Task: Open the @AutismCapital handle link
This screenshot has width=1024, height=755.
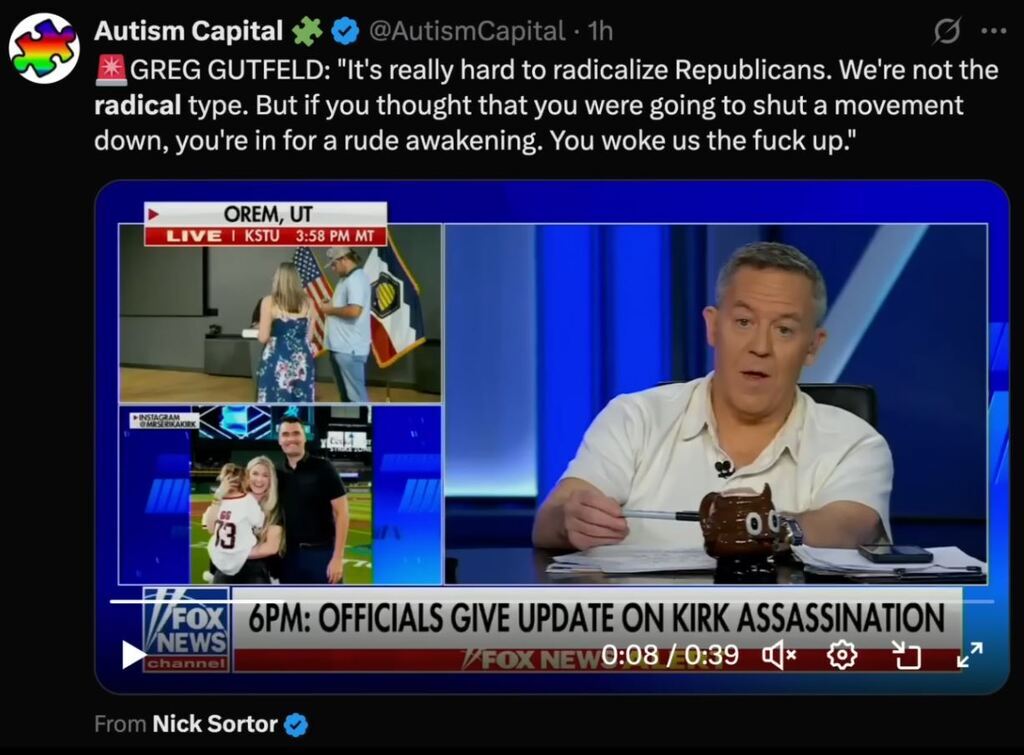Action: click(467, 31)
